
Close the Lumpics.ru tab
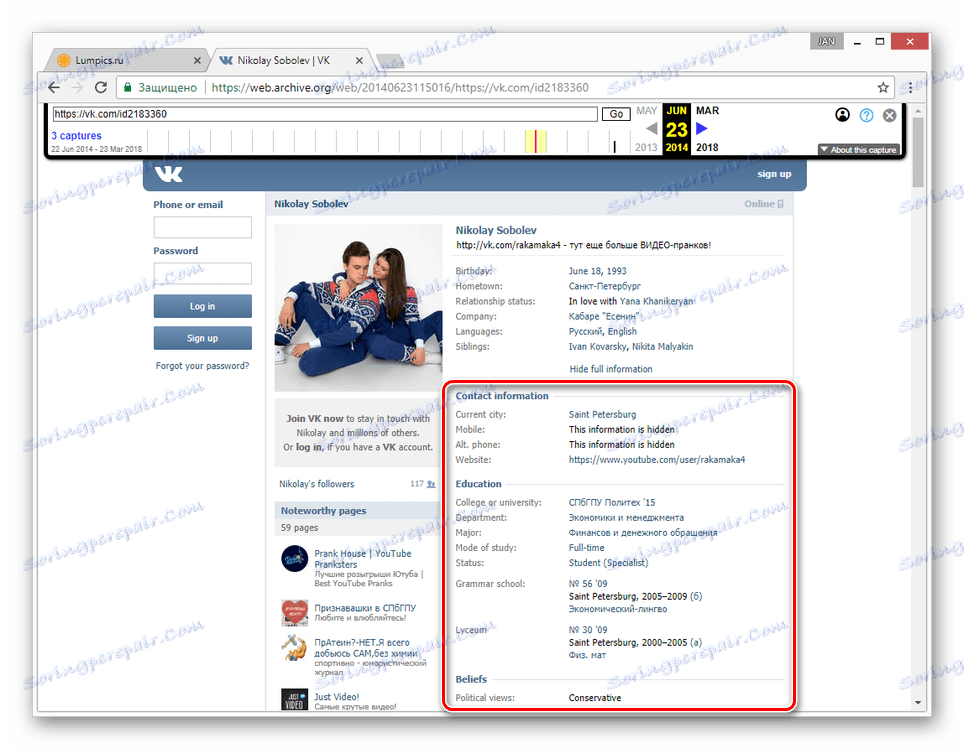click(x=197, y=60)
